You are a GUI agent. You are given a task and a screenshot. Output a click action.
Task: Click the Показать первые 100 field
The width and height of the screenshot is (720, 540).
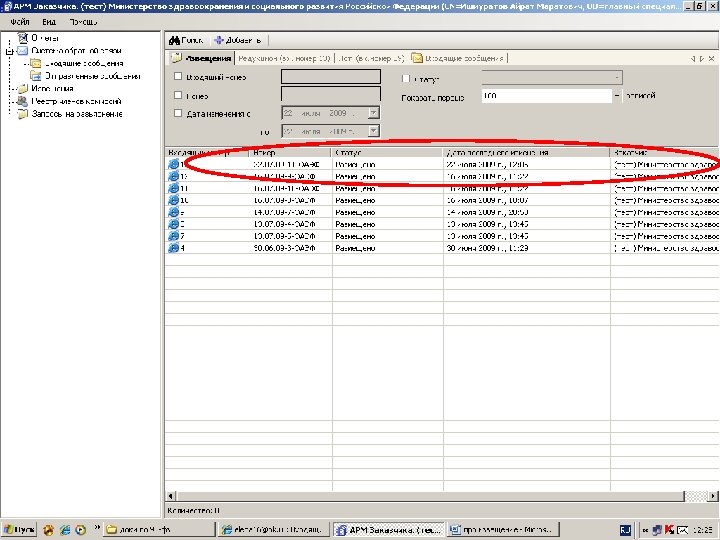click(x=546, y=96)
